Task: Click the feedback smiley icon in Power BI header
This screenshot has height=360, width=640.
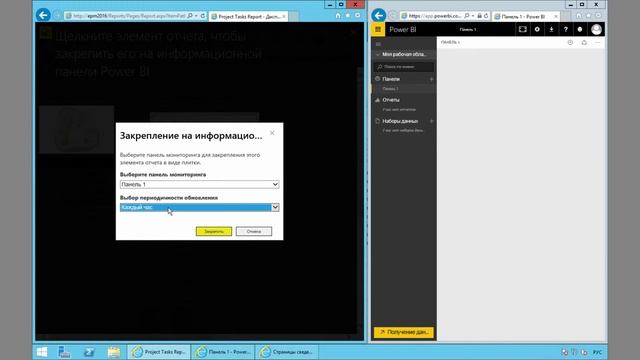Action: pyautogui.click(x=580, y=29)
